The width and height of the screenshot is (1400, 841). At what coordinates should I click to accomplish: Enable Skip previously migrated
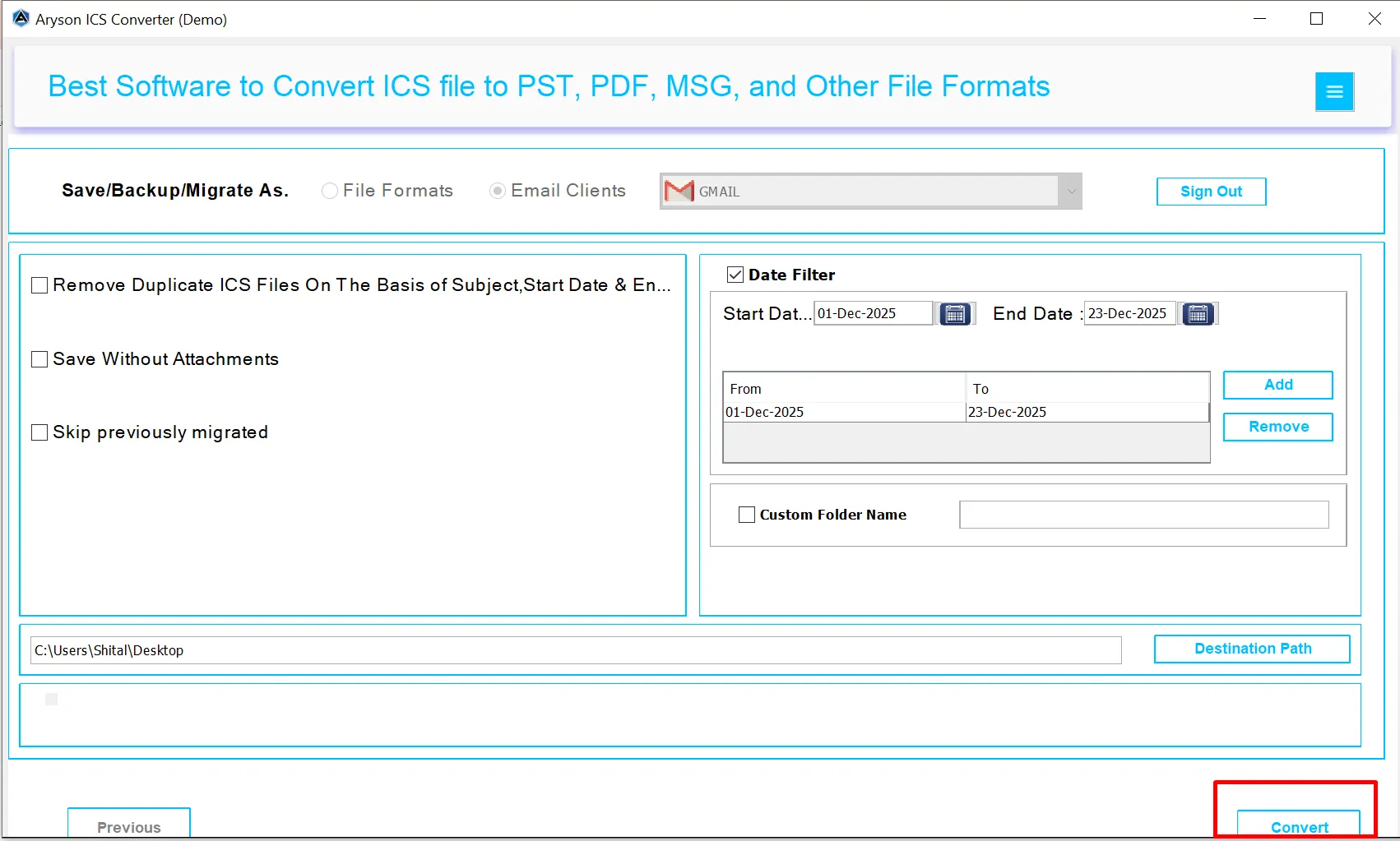pyautogui.click(x=39, y=432)
